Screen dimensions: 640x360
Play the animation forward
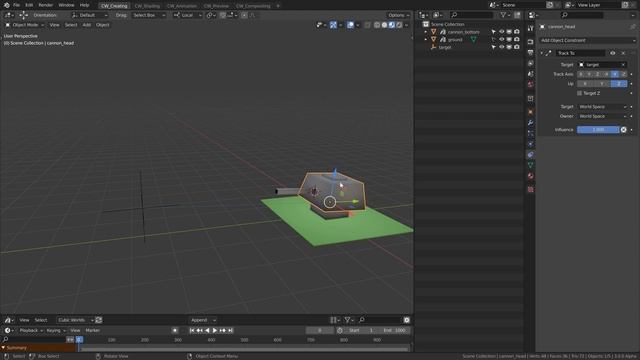tap(215, 330)
